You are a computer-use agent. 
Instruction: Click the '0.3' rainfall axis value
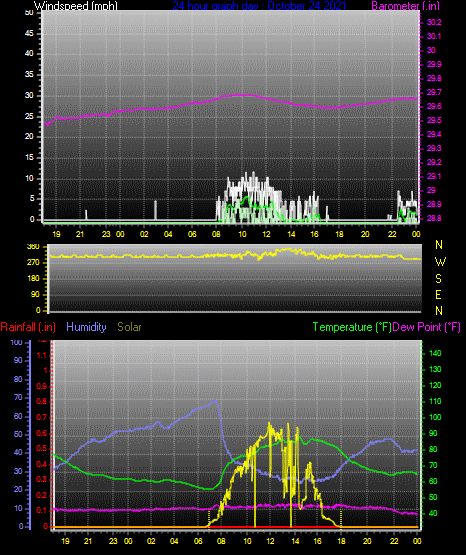point(42,480)
